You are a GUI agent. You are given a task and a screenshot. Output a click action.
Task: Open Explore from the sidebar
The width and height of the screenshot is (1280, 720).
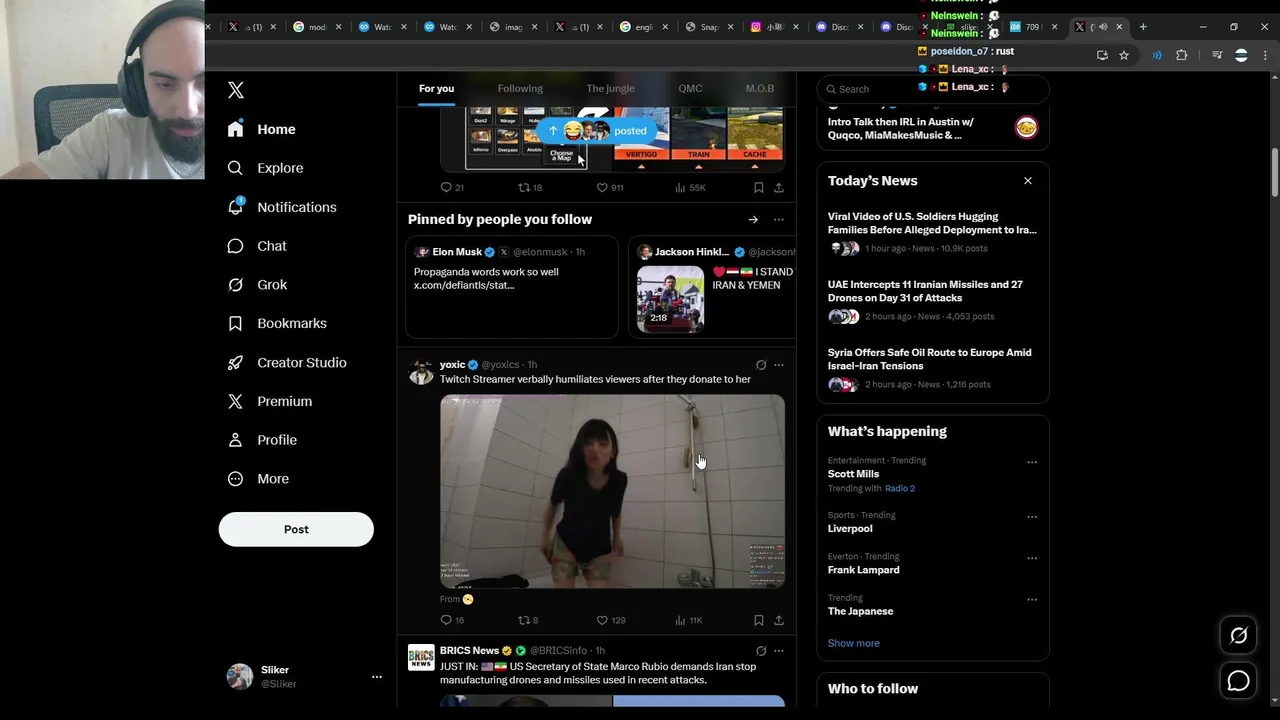265,168
